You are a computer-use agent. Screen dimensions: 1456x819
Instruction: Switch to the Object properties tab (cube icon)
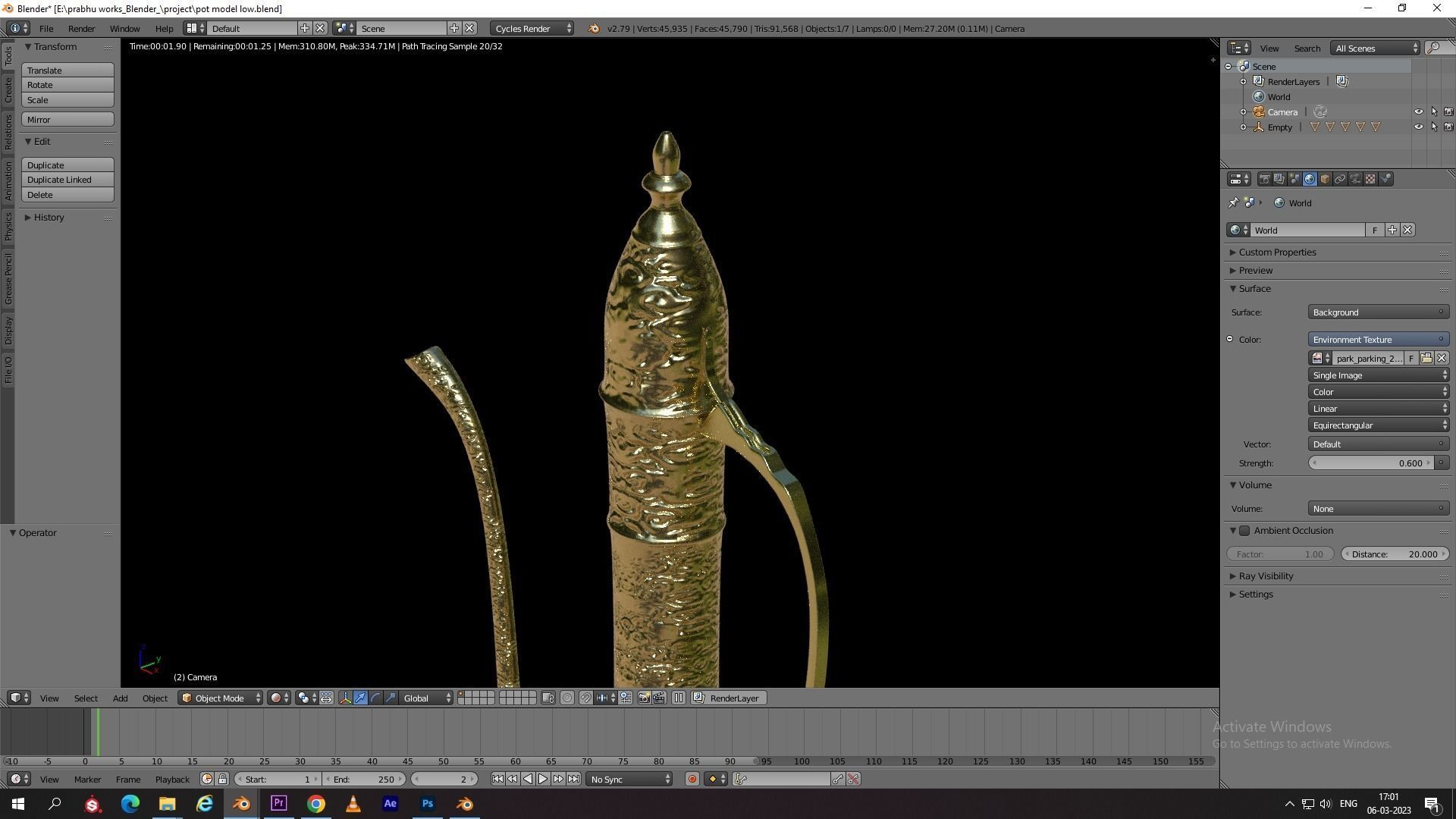point(1325,180)
